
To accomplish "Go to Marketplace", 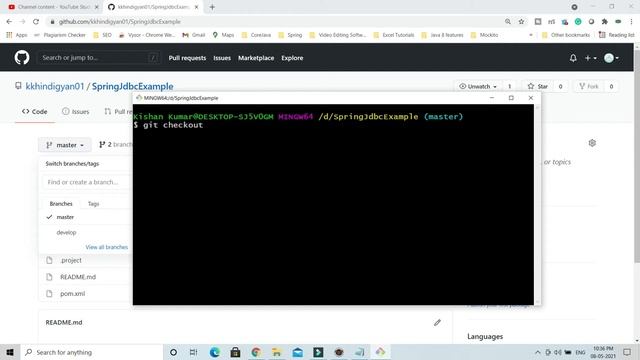I will (256, 58).
